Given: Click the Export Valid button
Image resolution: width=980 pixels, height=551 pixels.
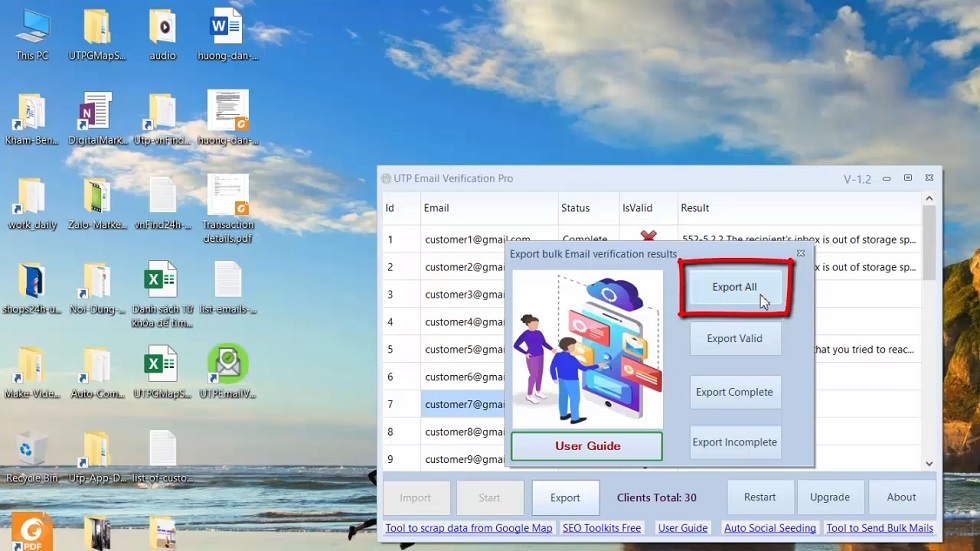Looking at the screenshot, I should (734, 339).
